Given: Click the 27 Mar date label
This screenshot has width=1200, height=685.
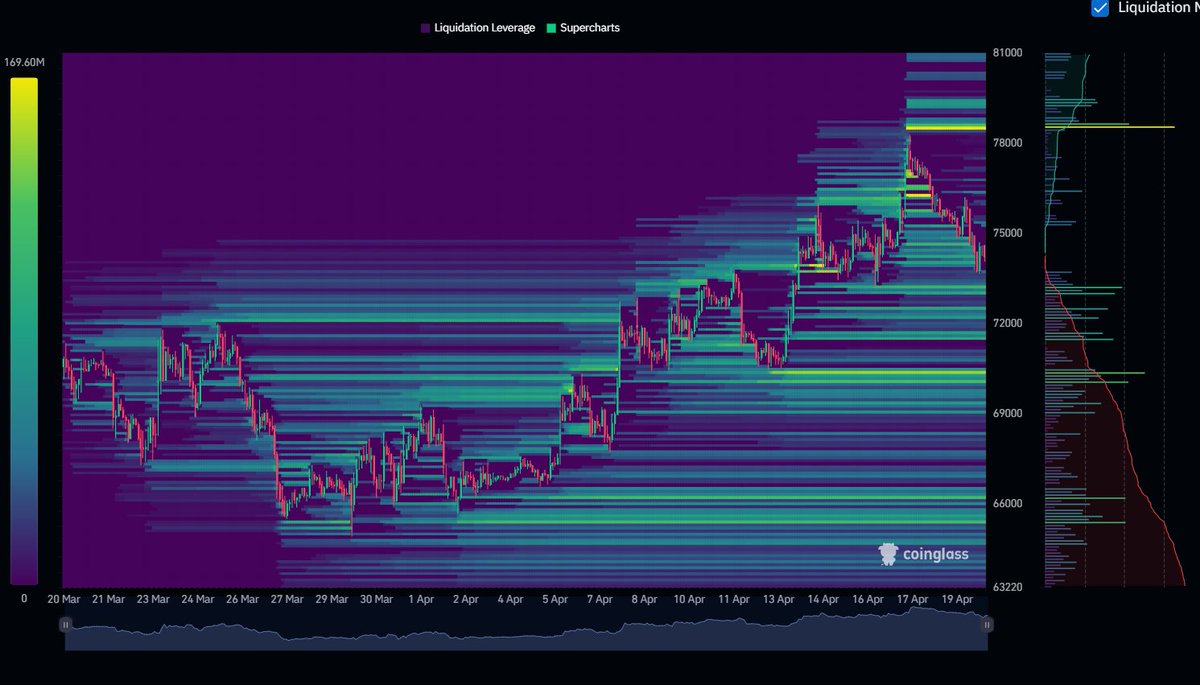Looking at the screenshot, I should pyautogui.click(x=287, y=600).
